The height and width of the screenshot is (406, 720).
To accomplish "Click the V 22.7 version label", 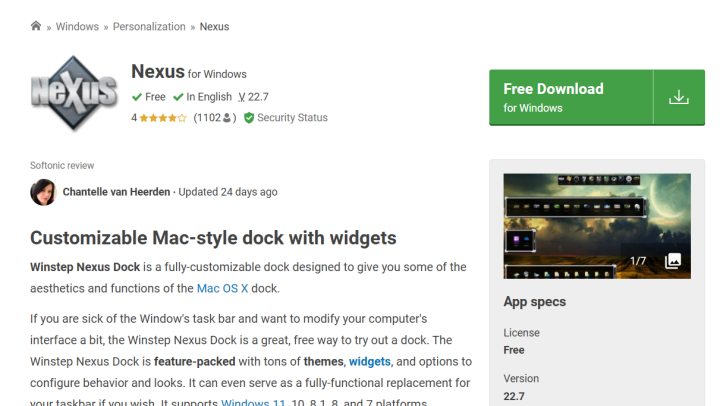I will [x=253, y=97].
